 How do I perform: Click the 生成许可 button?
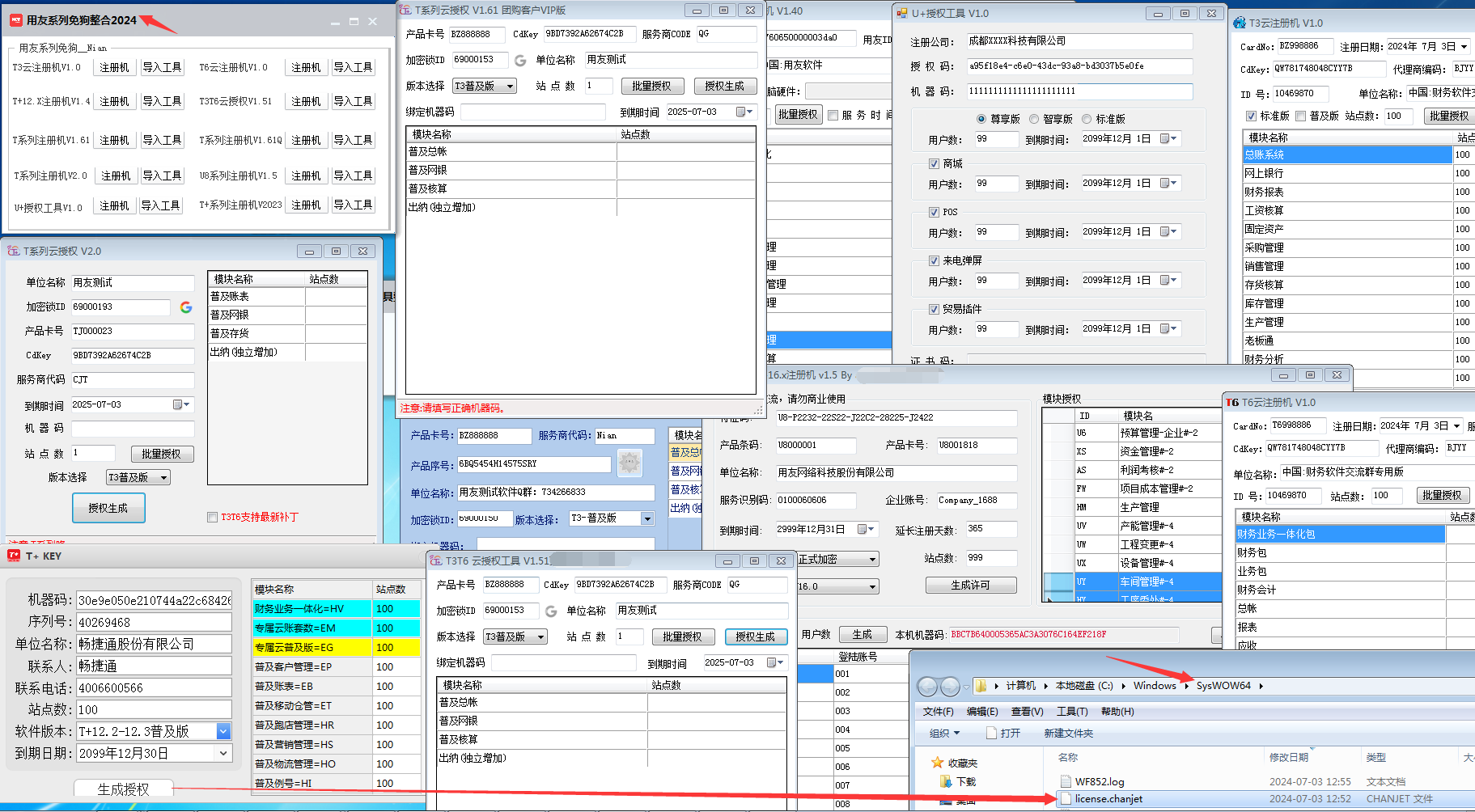point(970,585)
